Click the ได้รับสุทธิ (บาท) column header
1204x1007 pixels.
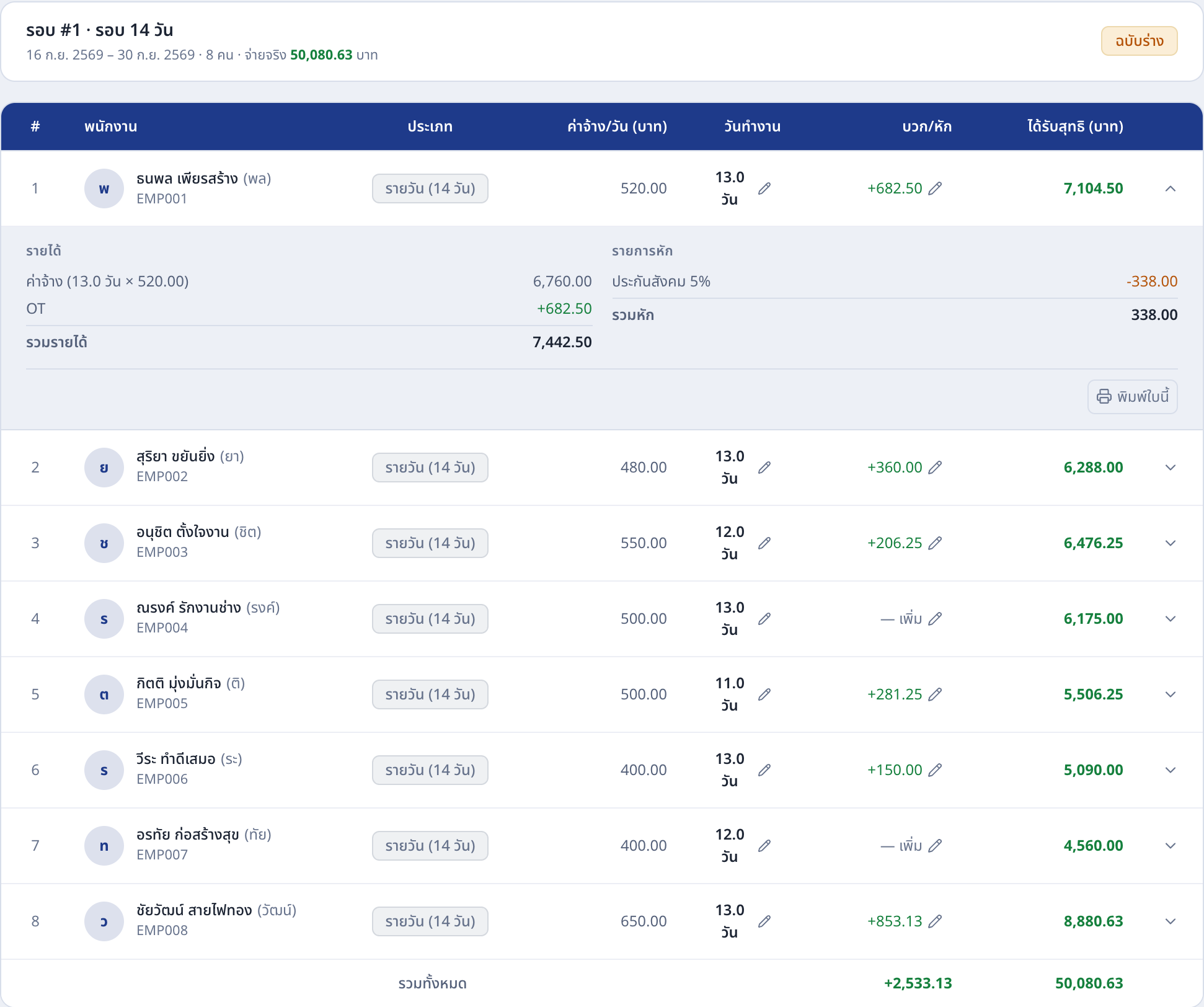coord(1075,126)
